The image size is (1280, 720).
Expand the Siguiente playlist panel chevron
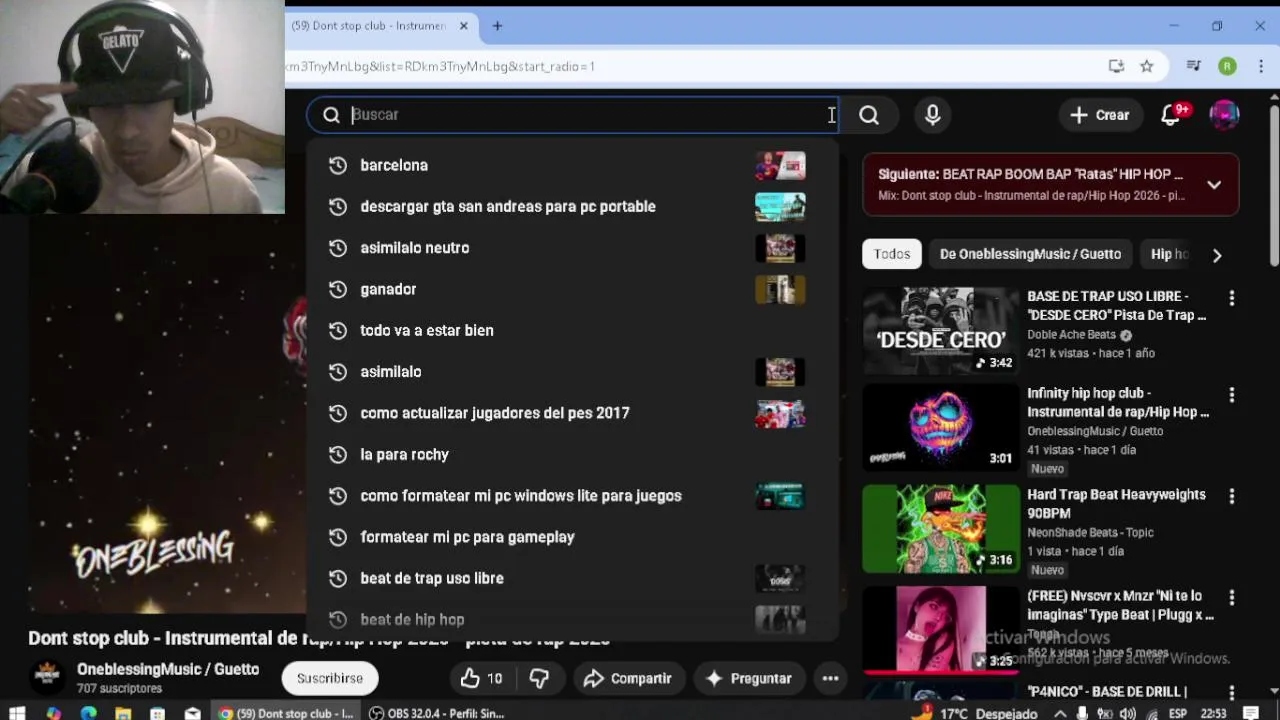[1214, 185]
